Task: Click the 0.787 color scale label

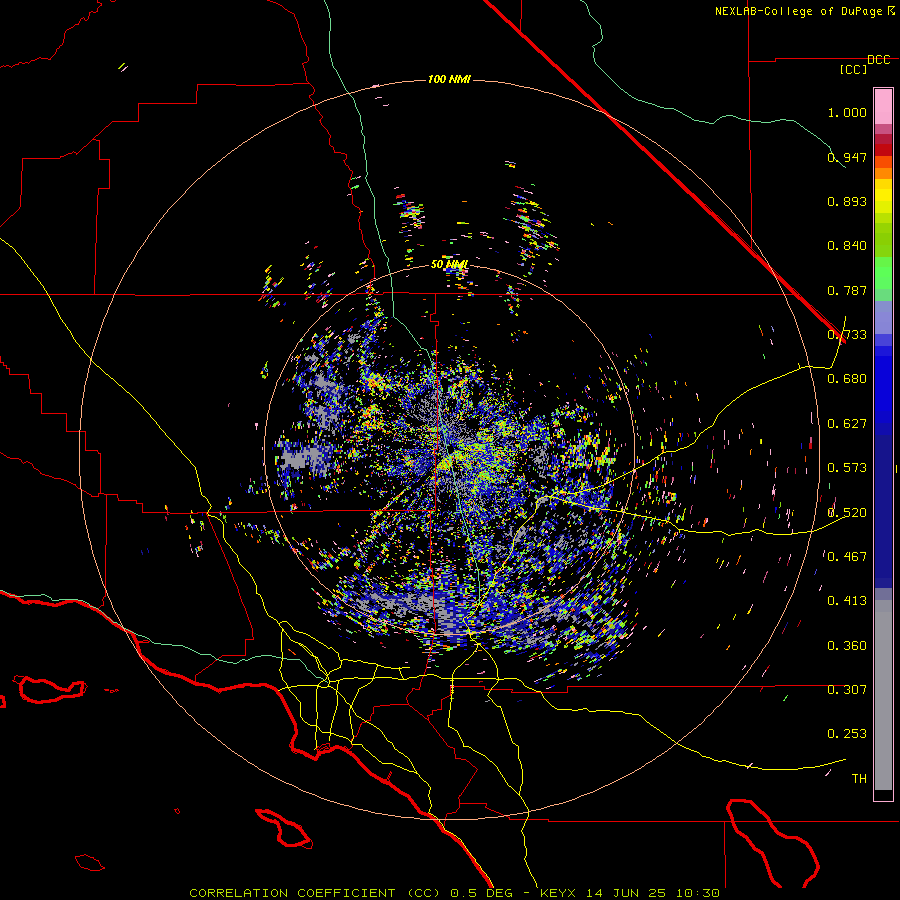Action: 847,290
